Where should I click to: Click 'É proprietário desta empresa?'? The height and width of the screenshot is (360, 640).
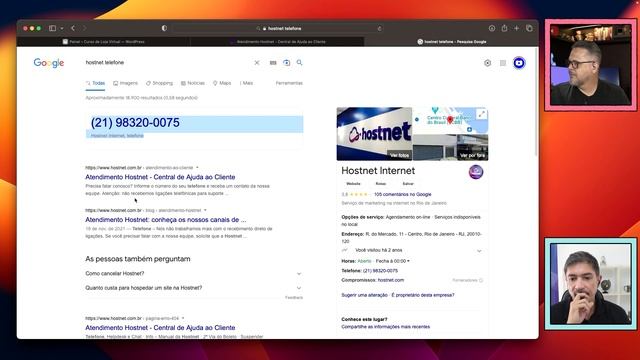(x=423, y=295)
